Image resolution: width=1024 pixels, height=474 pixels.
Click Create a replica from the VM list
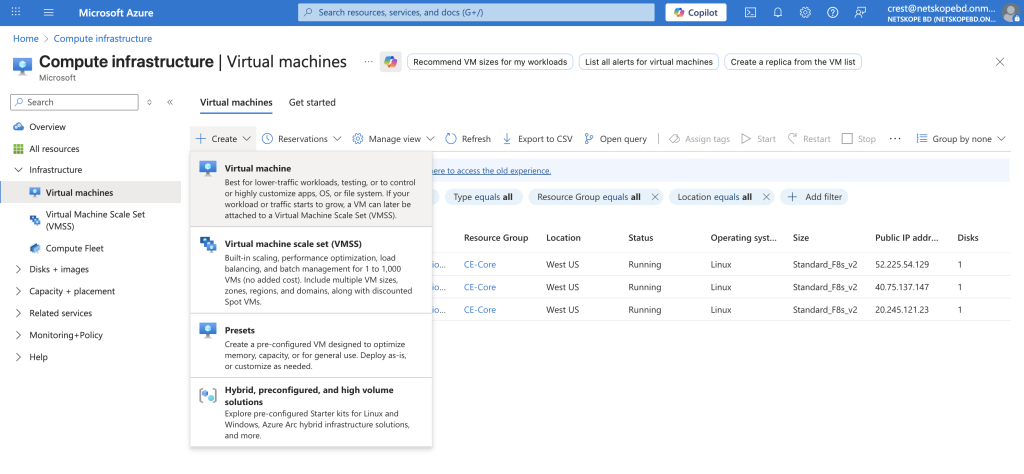(x=793, y=62)
